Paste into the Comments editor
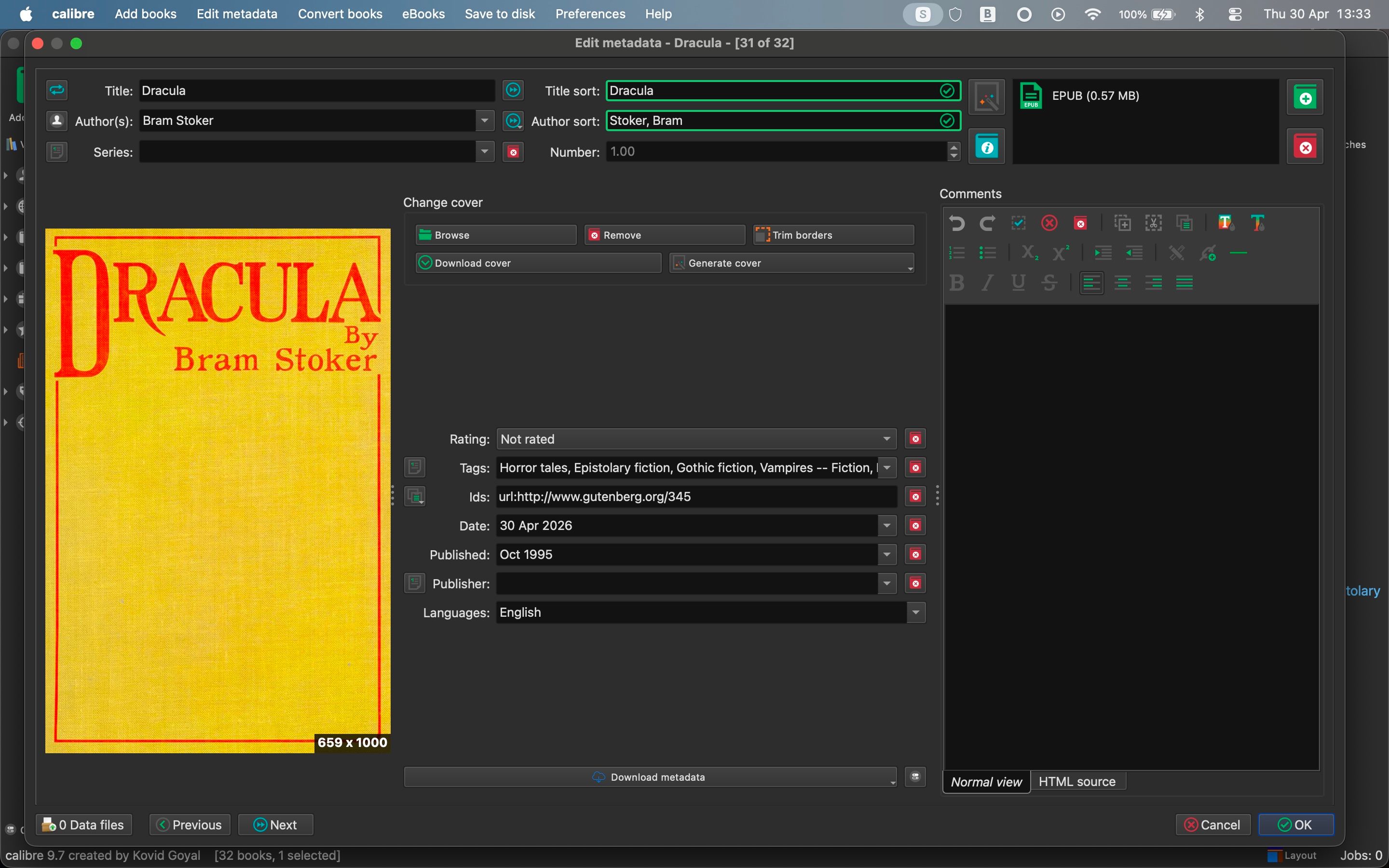The width and height of the screenshot is (1389, 868). point(1185,223)
